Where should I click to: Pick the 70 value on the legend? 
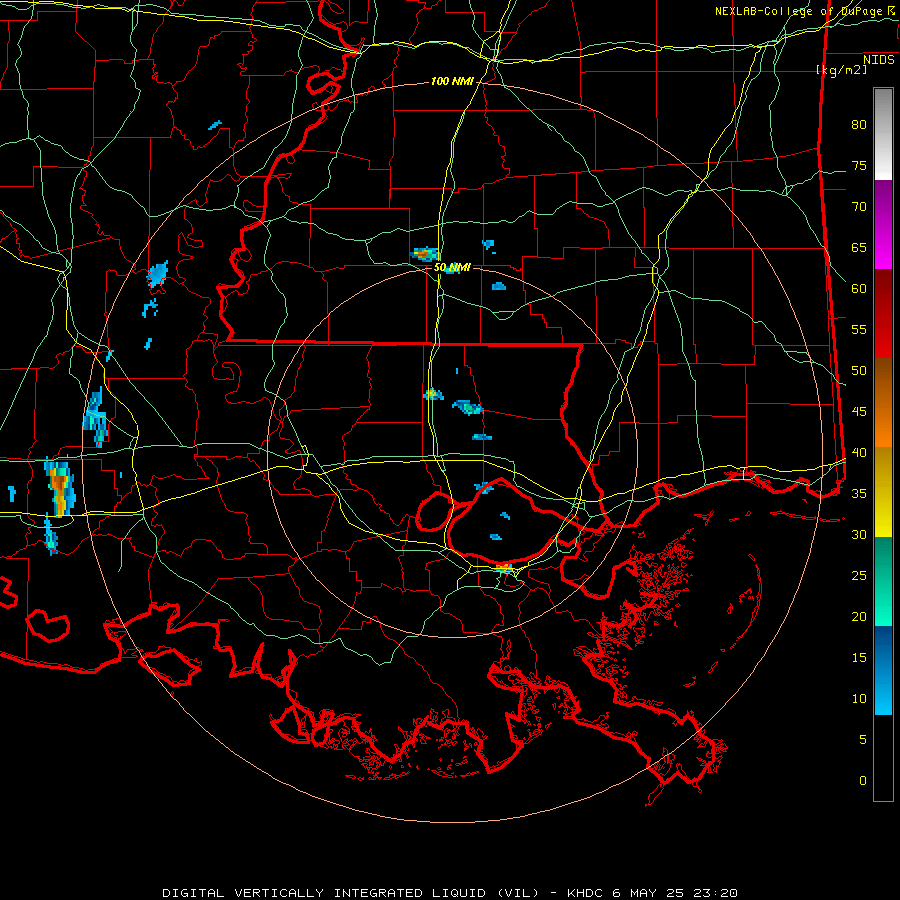coord(859,207)
